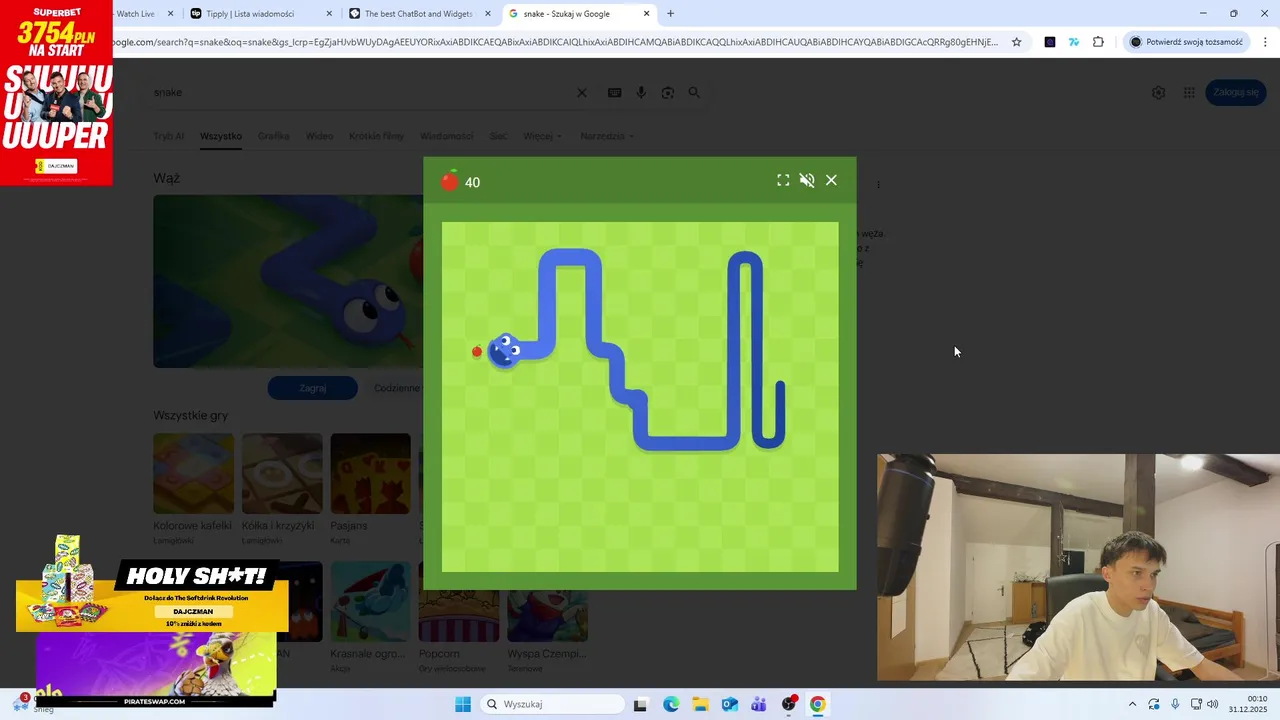Image resolution: width=1280 pixels, height=720 pixels.
Task: Focus the Google search field with 'snake'
Action: click(360, 92)
